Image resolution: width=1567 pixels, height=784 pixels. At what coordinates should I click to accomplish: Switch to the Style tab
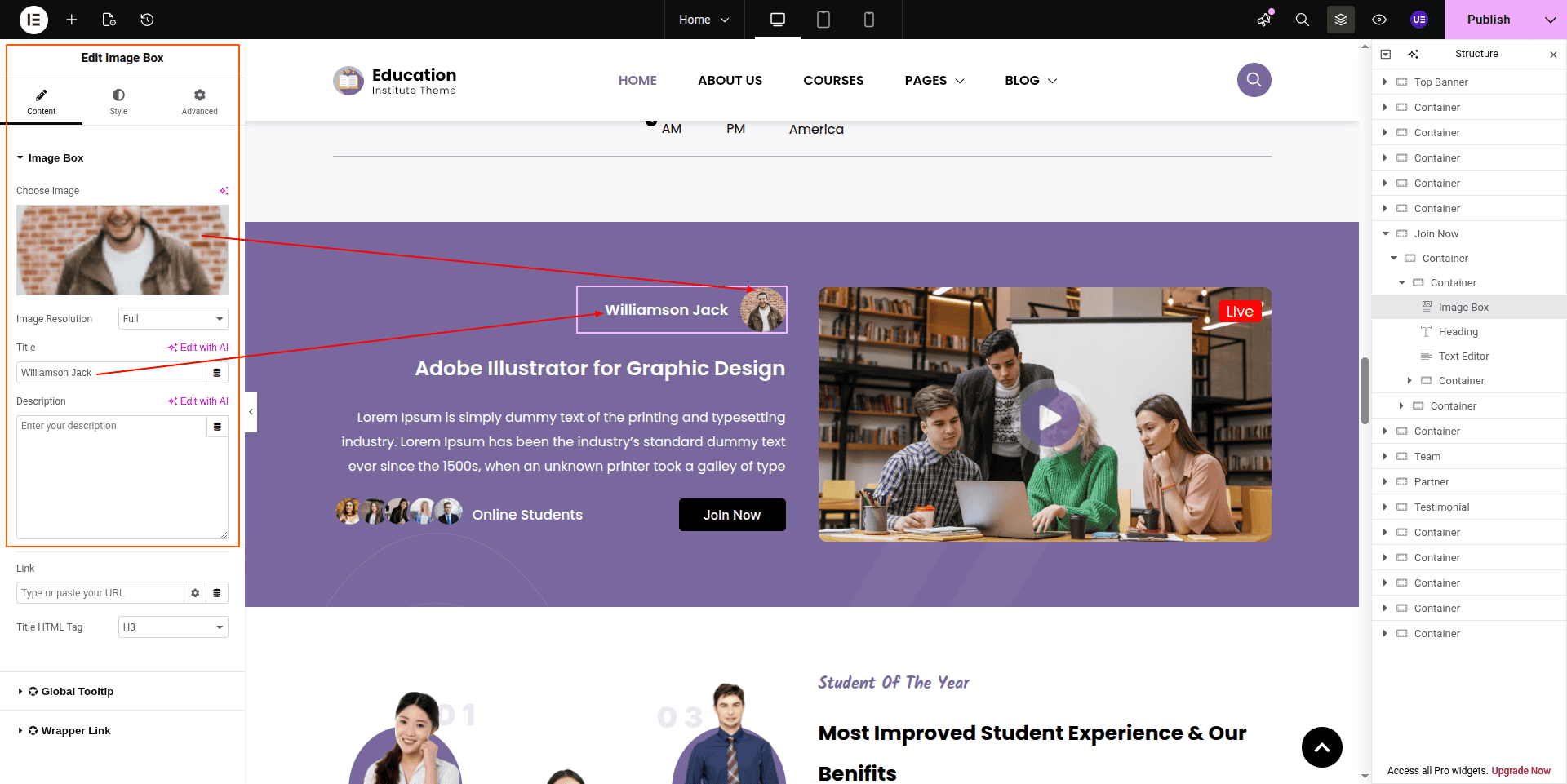click(118, 101)
